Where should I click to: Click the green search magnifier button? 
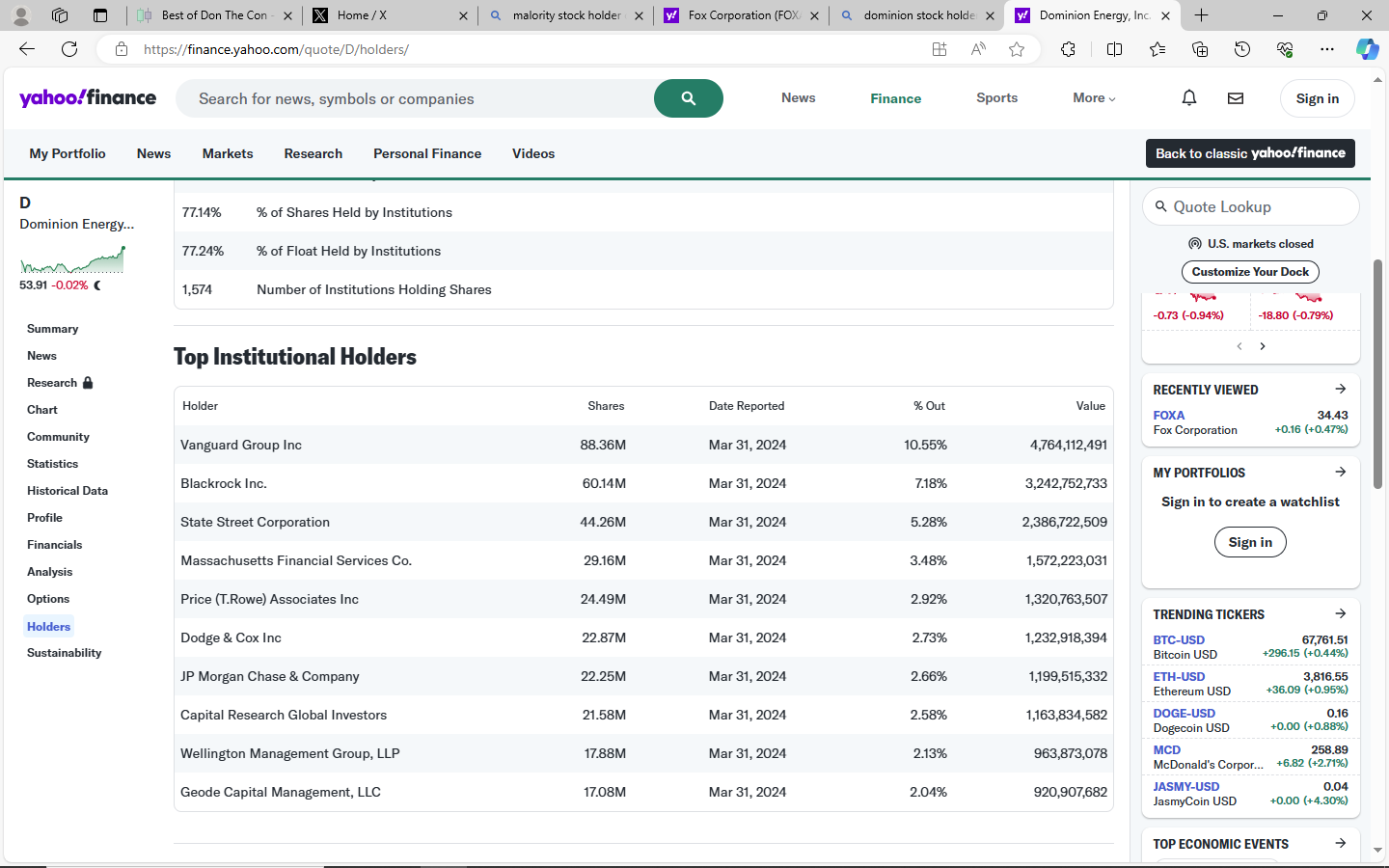pos(688,98)
